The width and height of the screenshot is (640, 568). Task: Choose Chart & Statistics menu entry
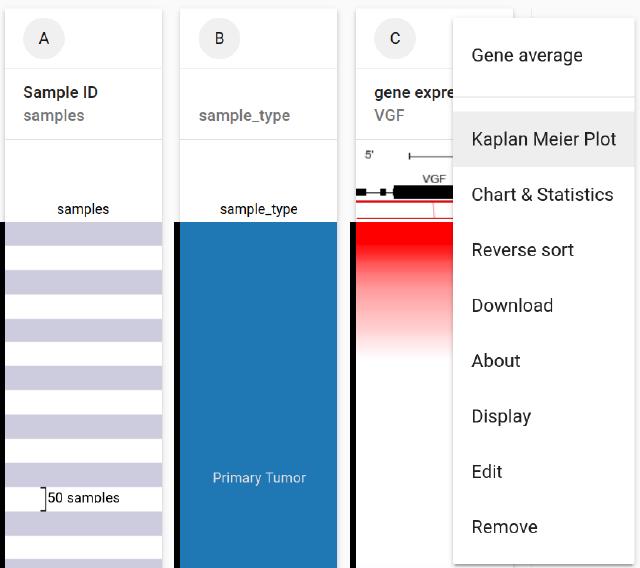coord(542,195)
